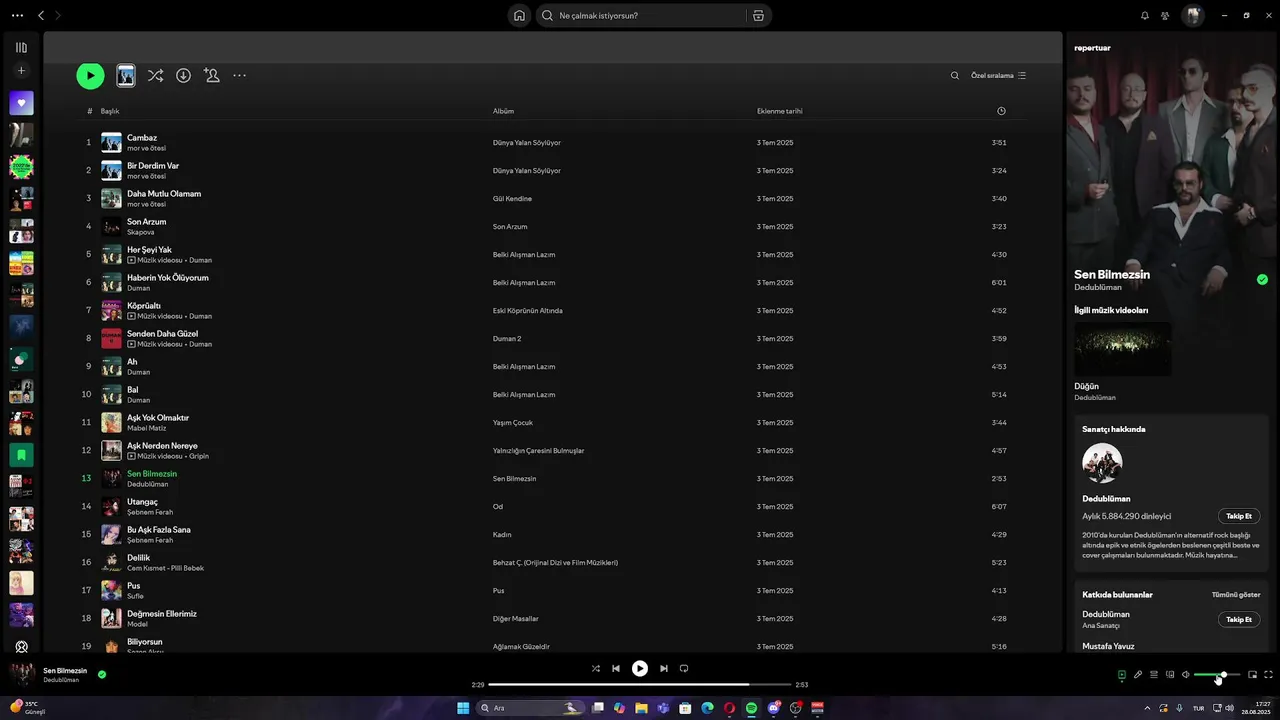This screenshot has height=720, width=1280.
Task: Open Spotify from the Windows taskbar
Action: 751,708
